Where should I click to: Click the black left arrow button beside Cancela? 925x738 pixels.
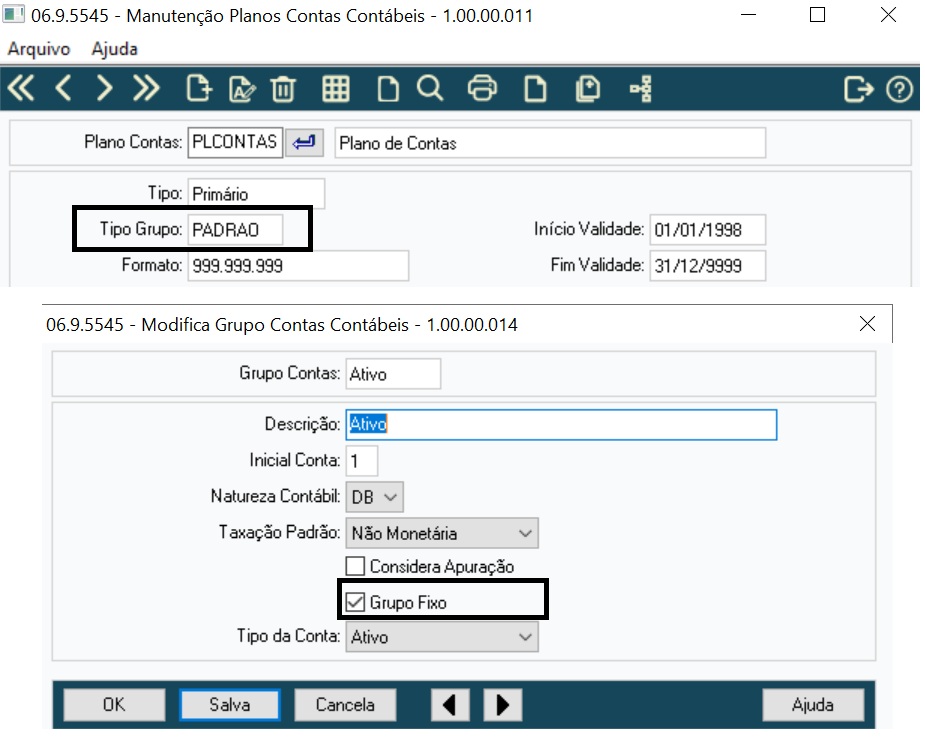pos(450,704)
